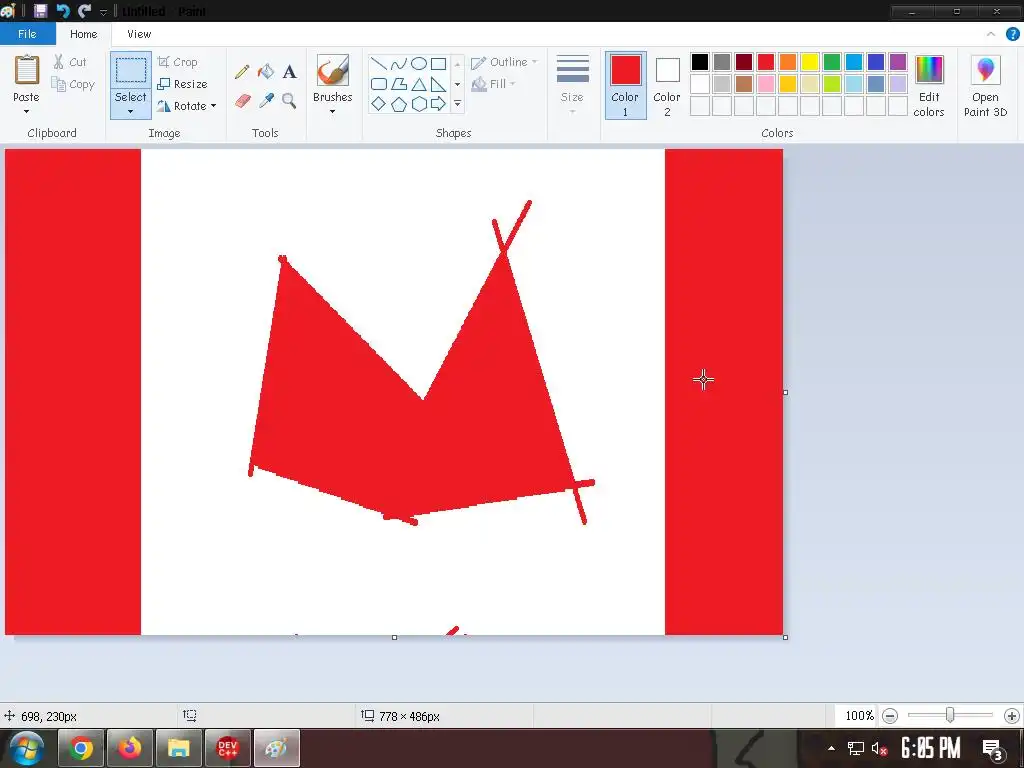
Task: Click the Undo arrow in title bar
Action: click(x=63, y=11)
